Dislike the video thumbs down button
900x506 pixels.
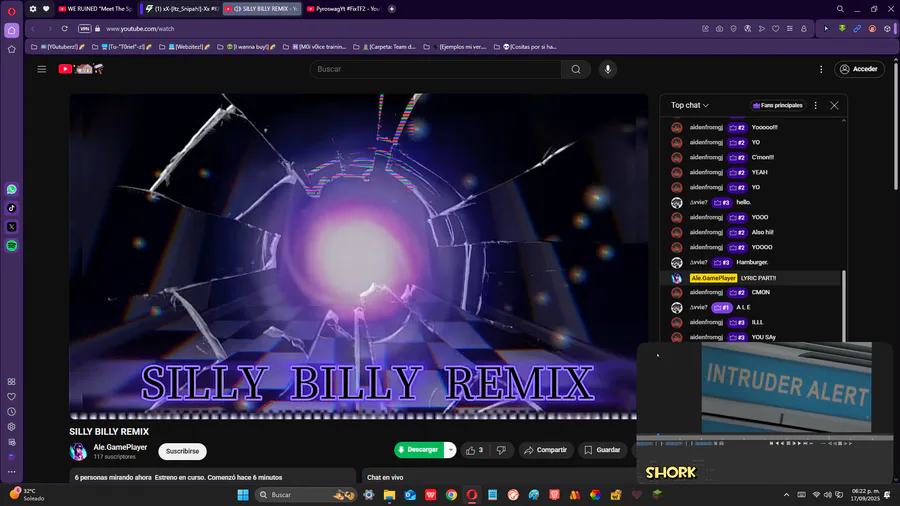[501, 450]
